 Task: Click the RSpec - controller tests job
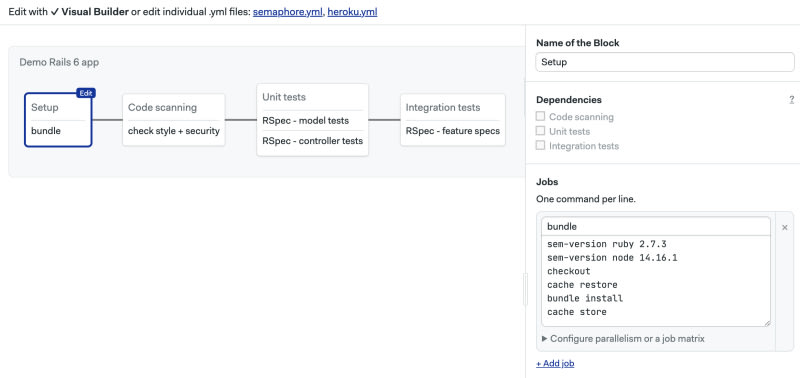coord(313,141)
